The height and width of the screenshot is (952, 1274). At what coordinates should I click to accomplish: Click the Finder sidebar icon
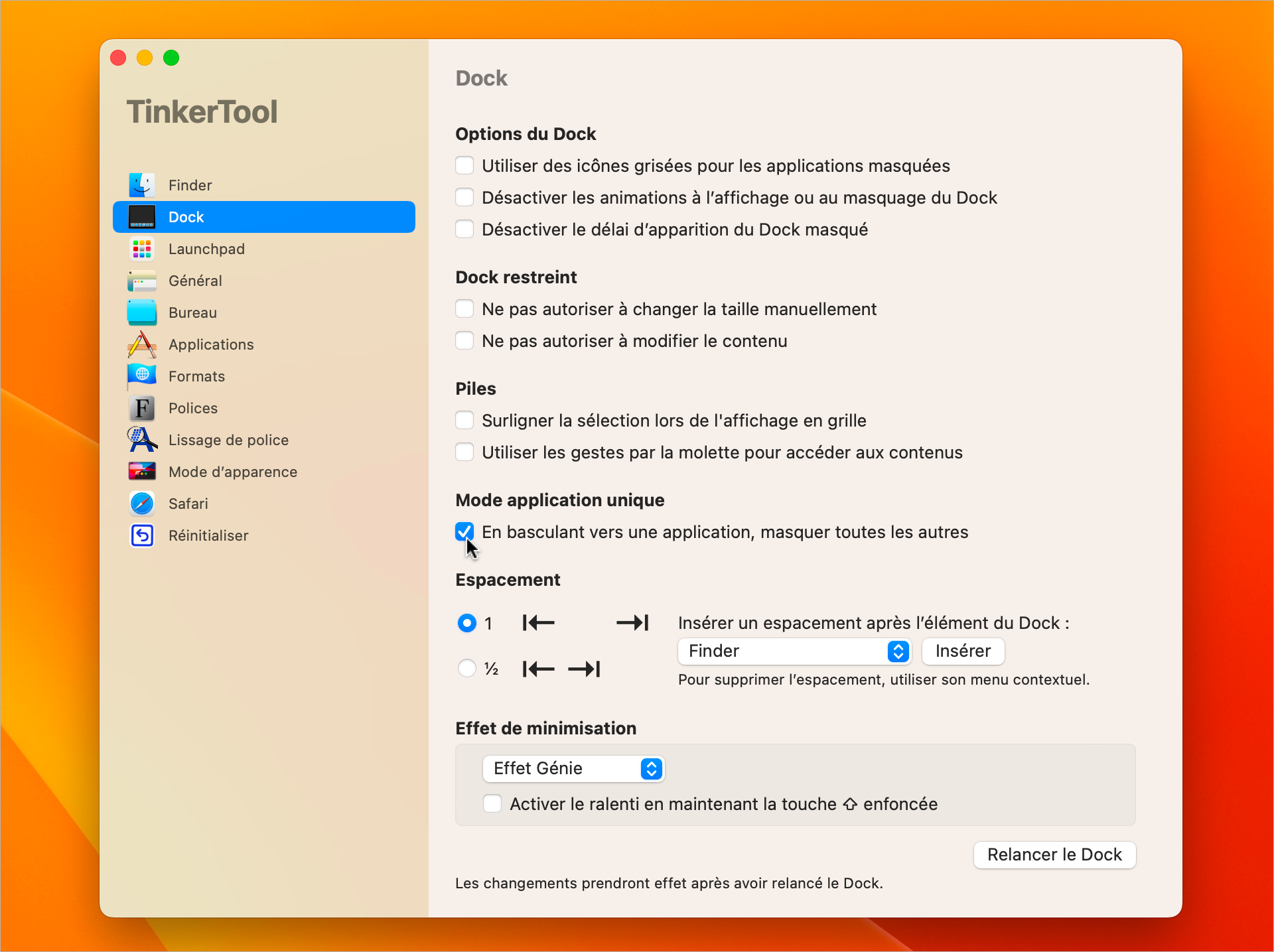[x=142, y=185]
